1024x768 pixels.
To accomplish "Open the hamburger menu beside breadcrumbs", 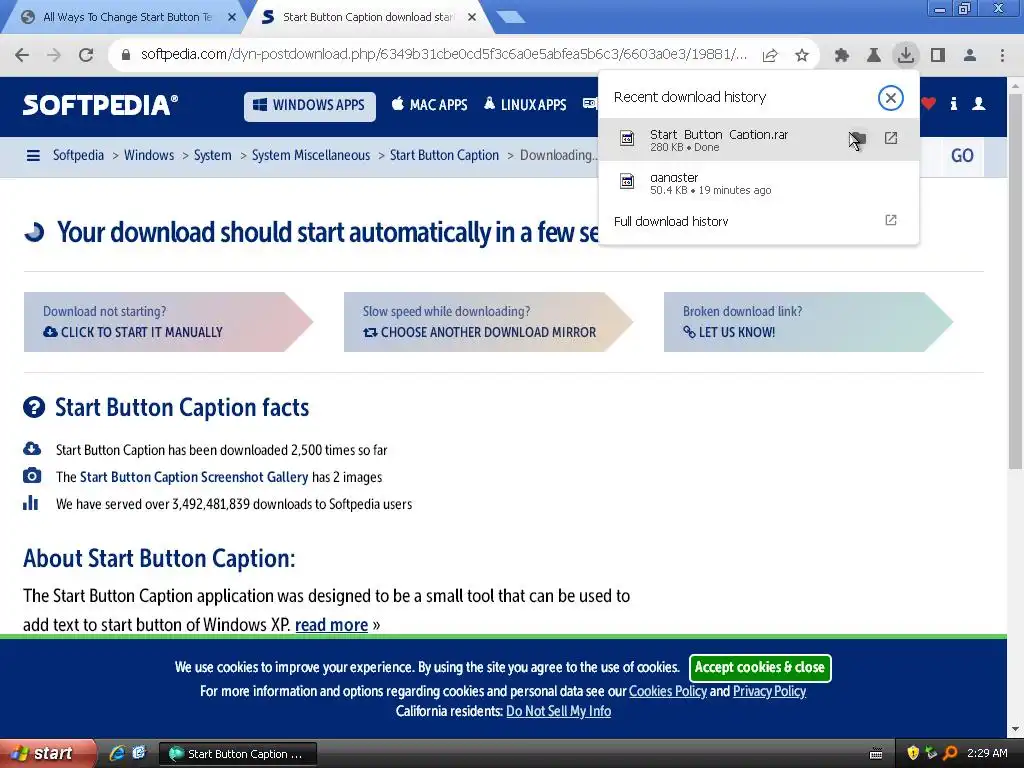I will 33,155.
